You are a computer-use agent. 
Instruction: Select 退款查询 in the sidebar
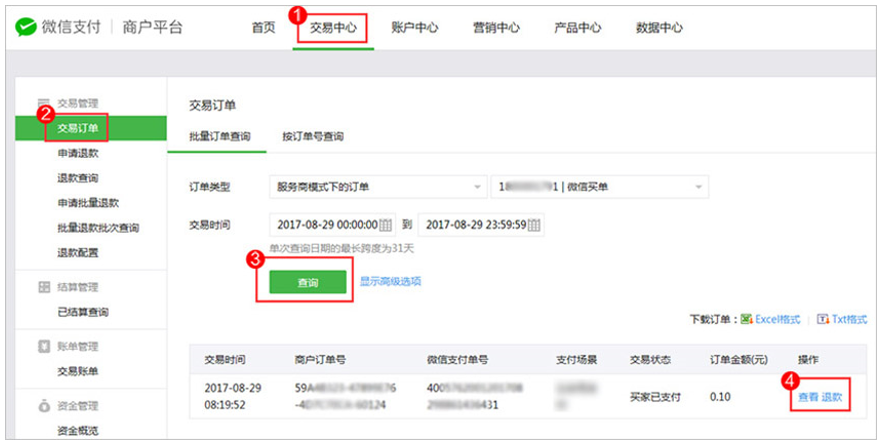pyautogui.click(x=77, y=178)
